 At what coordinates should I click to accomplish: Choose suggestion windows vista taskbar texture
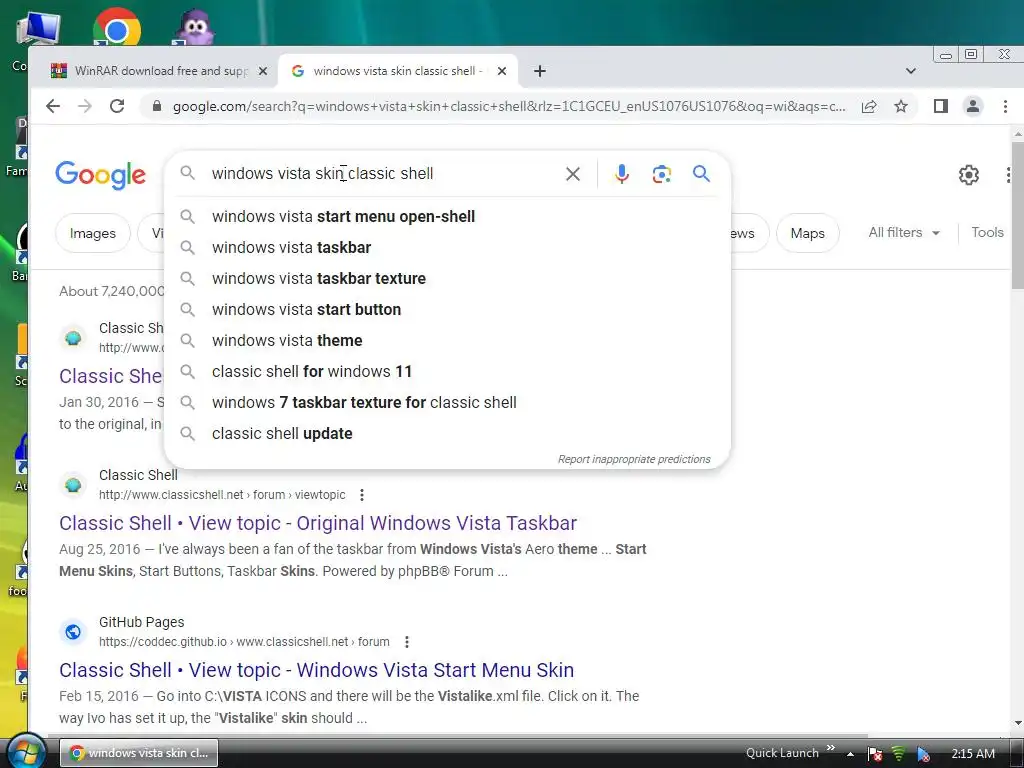coord(447,278)
